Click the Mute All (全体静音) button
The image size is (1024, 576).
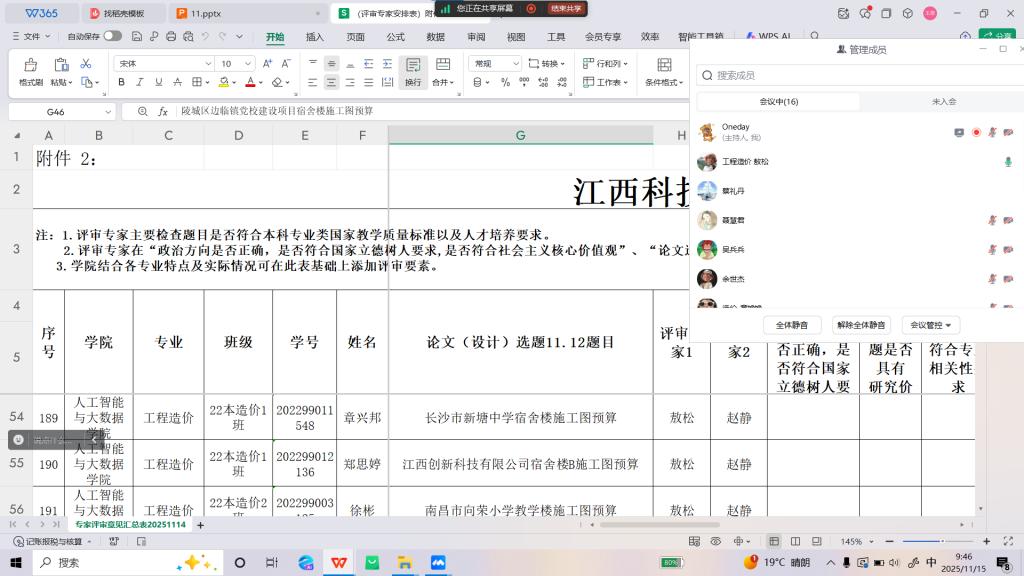(792, 325)
